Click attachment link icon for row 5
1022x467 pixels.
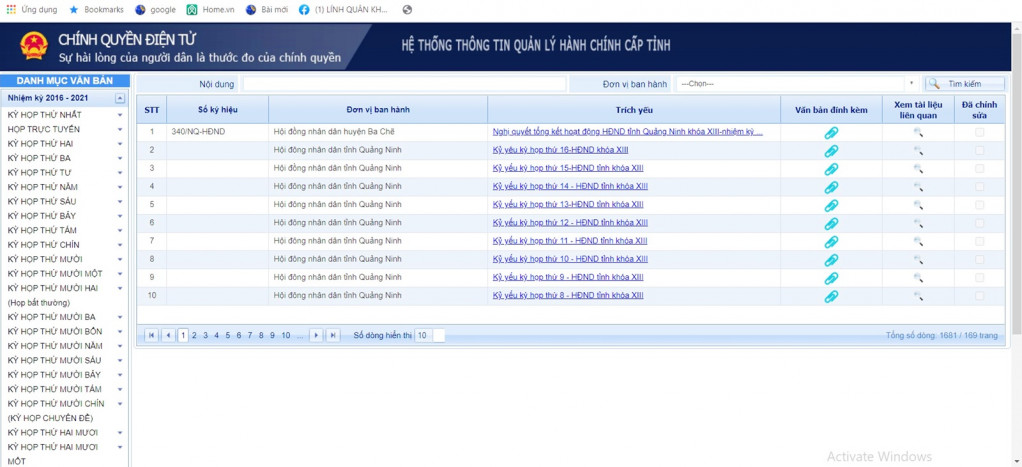(x=830, y=205)
